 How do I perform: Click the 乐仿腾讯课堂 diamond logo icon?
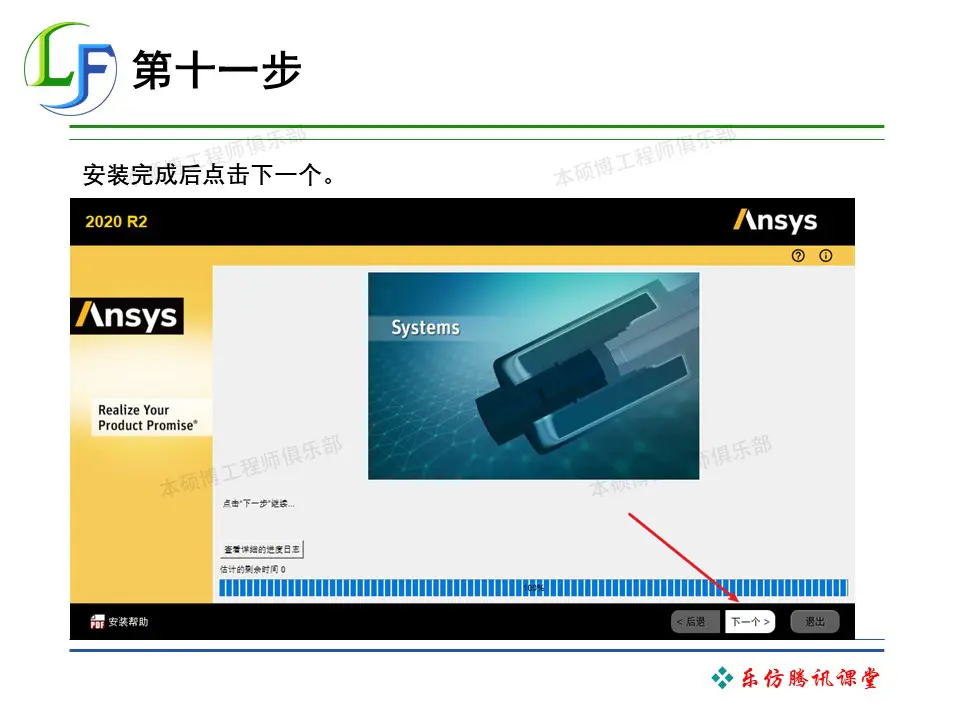(722, 678)
